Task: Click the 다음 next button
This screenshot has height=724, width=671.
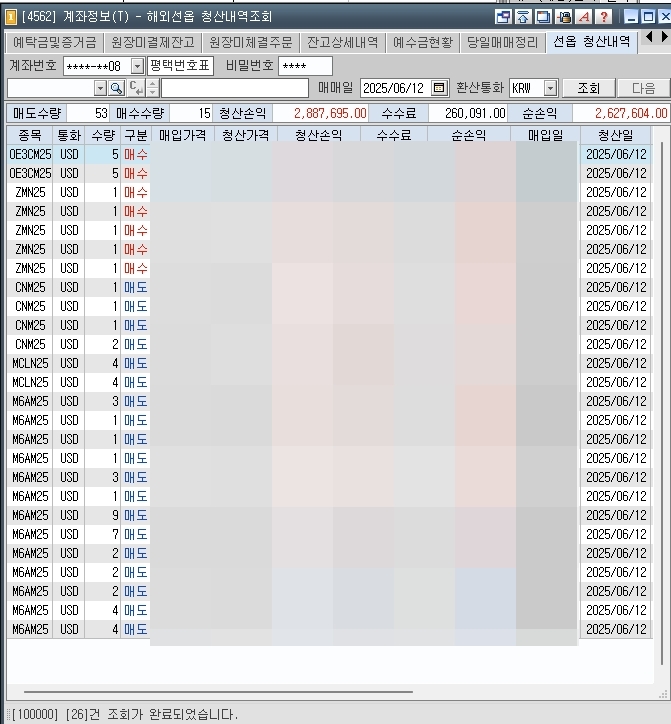Action: (x=643, y=88)
